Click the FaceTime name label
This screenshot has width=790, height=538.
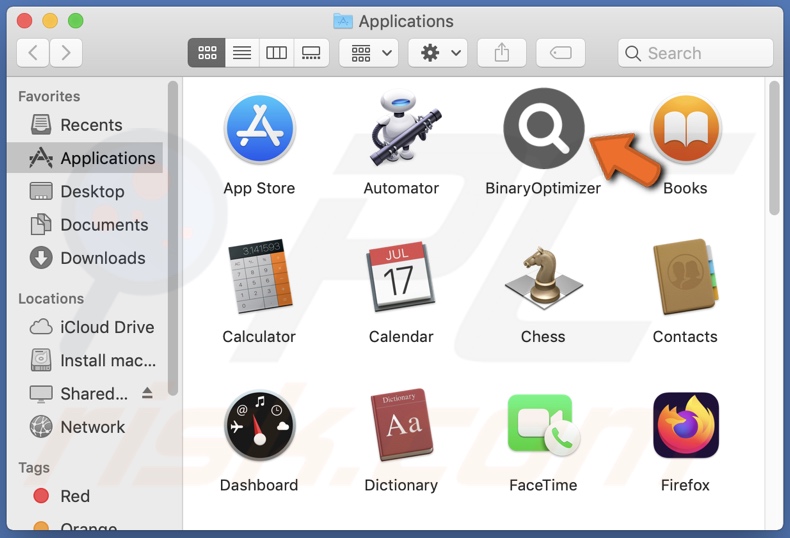pyautogui.click(x=543, y=485)
